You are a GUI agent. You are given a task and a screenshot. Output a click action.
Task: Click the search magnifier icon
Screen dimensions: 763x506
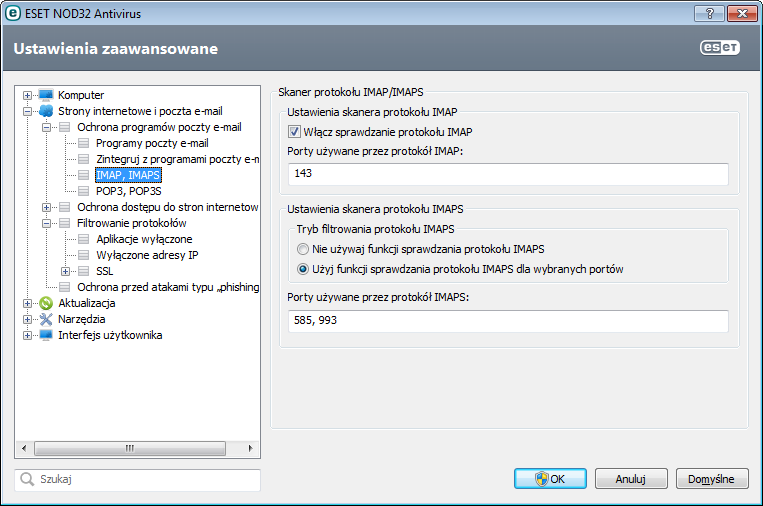(27, 479)
